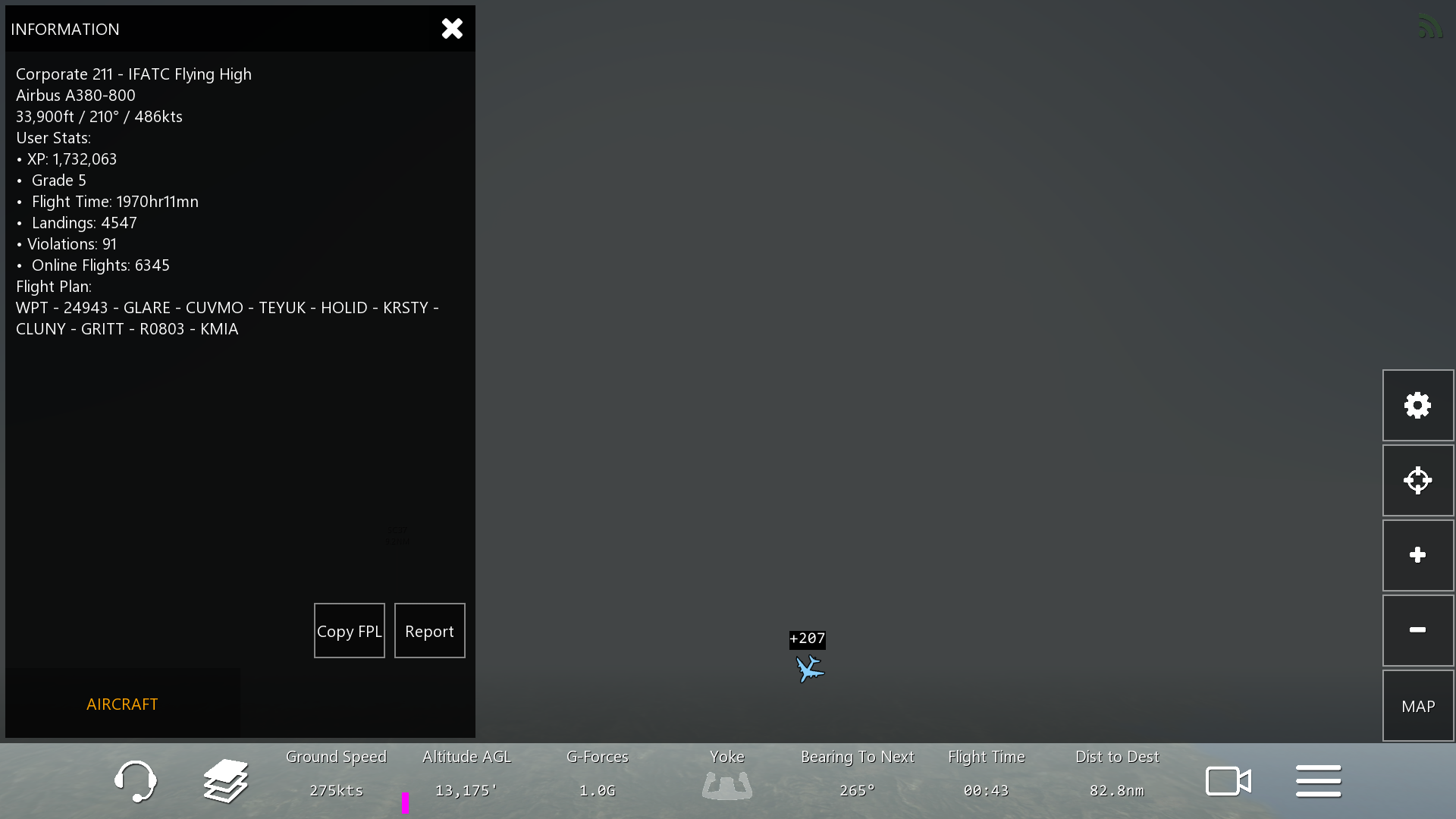Screen dimensions: 1456x819
Task: Click the yoke indicator icon
Action: tap(726, 785)
